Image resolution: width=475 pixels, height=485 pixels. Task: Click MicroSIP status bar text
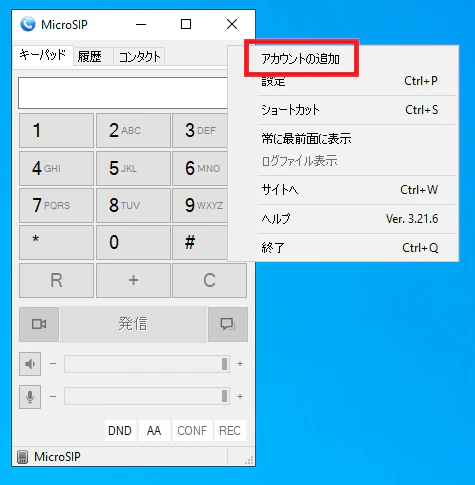(57, 457)
